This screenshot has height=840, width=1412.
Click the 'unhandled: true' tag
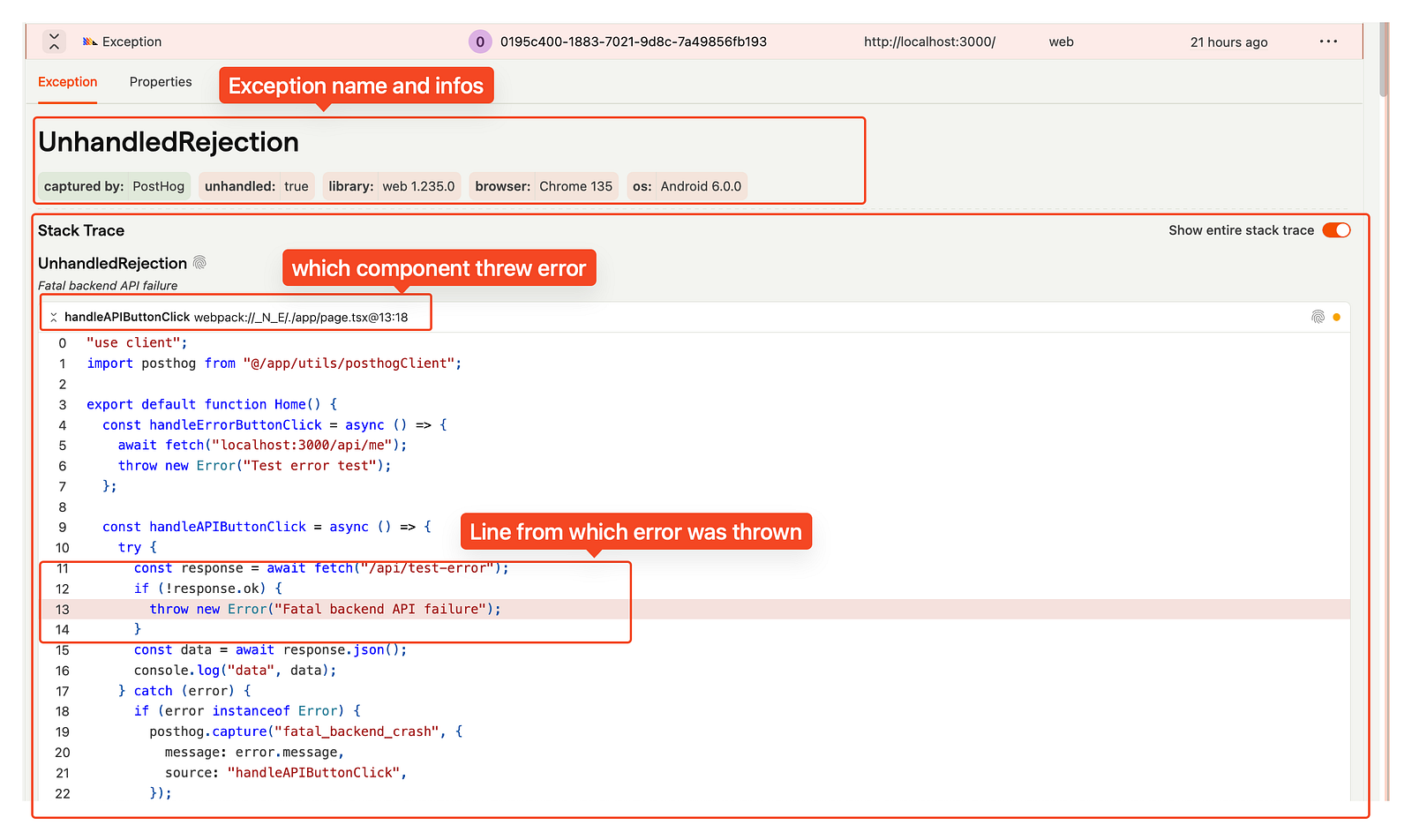[257, 186]
